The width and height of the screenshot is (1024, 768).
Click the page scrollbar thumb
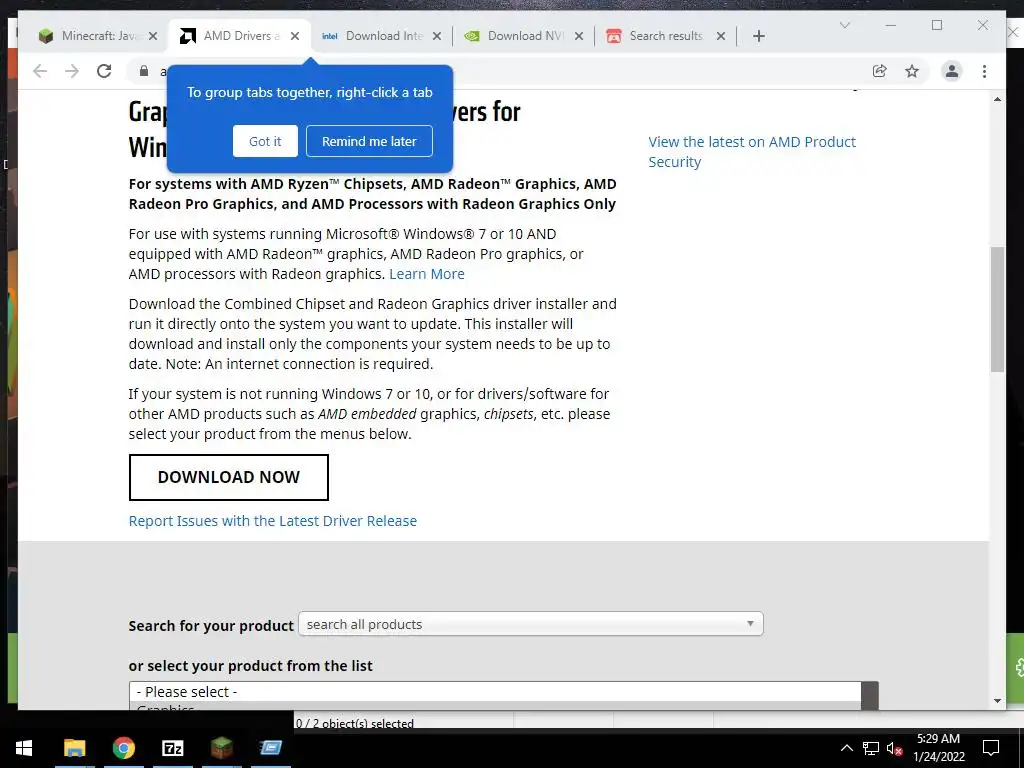pos(997,310)
